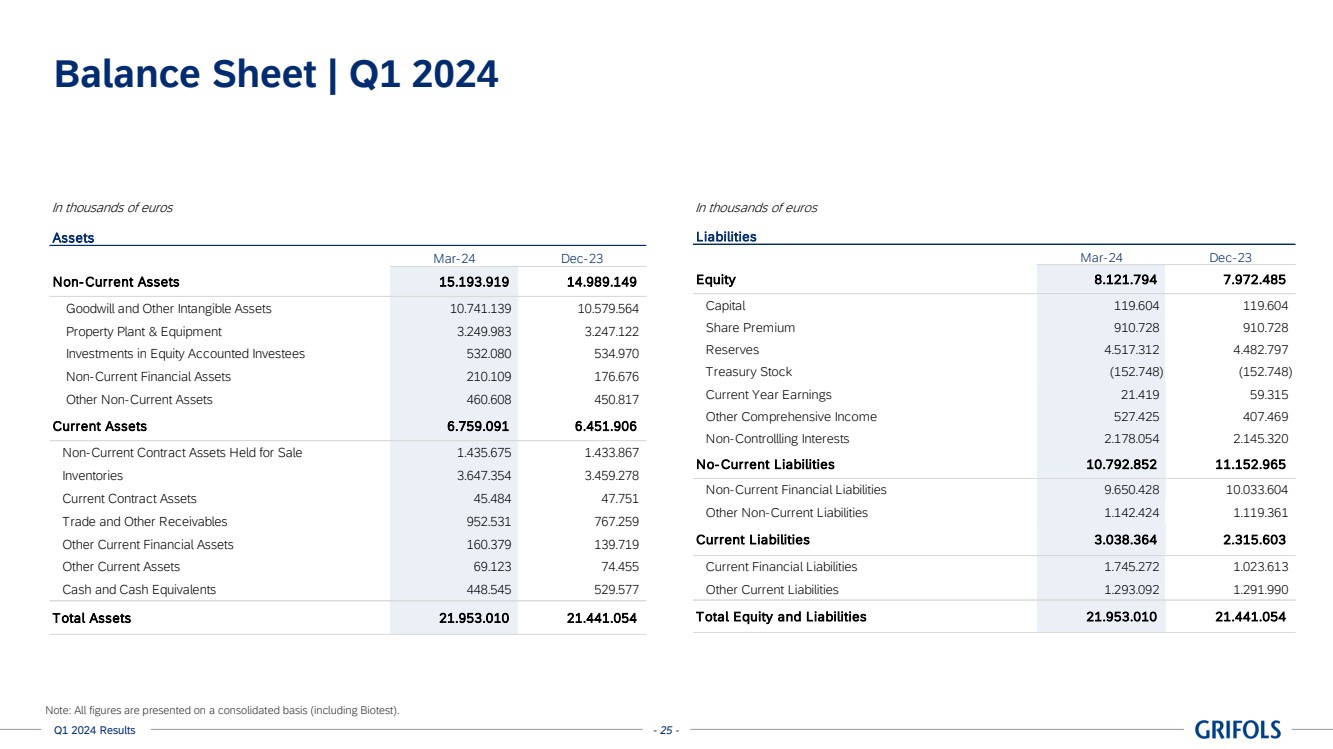This screenshot has width=1333, height=749.
Task: Click the Goodwill and Other Intangible Assets label
Action: point(168,309)
